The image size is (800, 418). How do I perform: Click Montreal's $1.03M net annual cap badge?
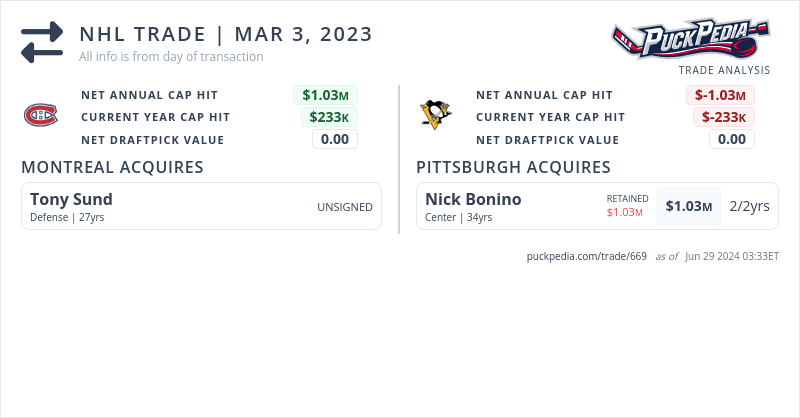[x=325, y=95]
